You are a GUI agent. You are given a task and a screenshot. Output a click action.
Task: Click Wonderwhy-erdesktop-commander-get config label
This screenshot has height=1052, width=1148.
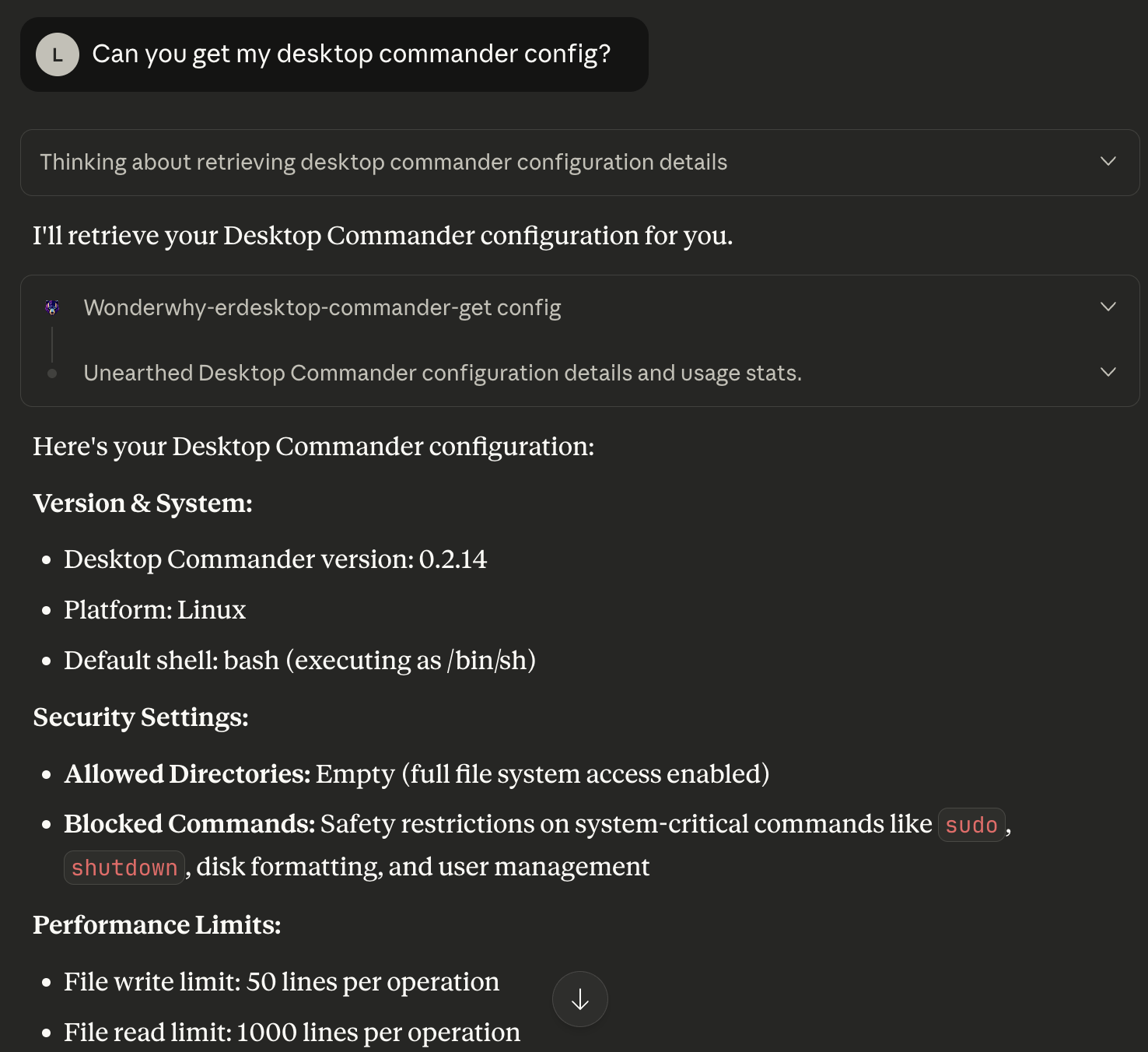tap(322, 307)
